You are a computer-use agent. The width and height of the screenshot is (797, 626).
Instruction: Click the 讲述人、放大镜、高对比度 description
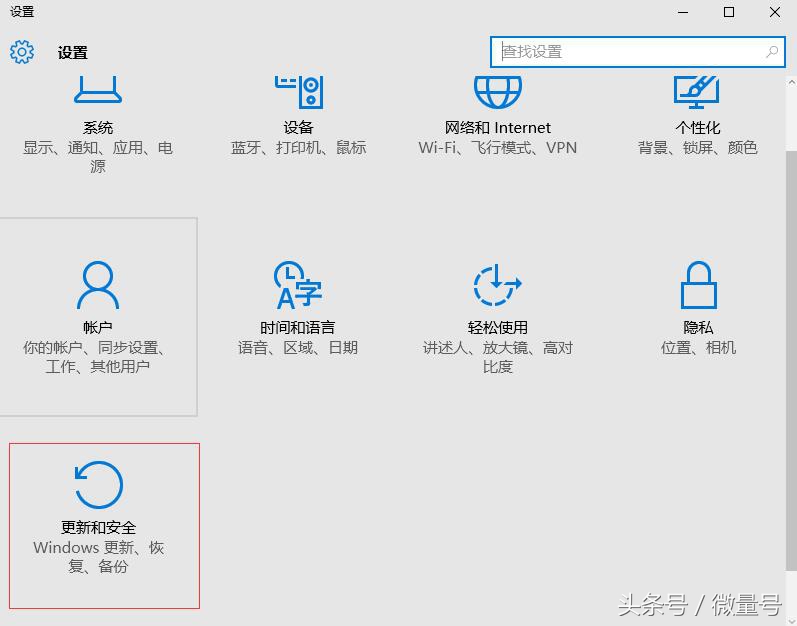tap(498, 357)
